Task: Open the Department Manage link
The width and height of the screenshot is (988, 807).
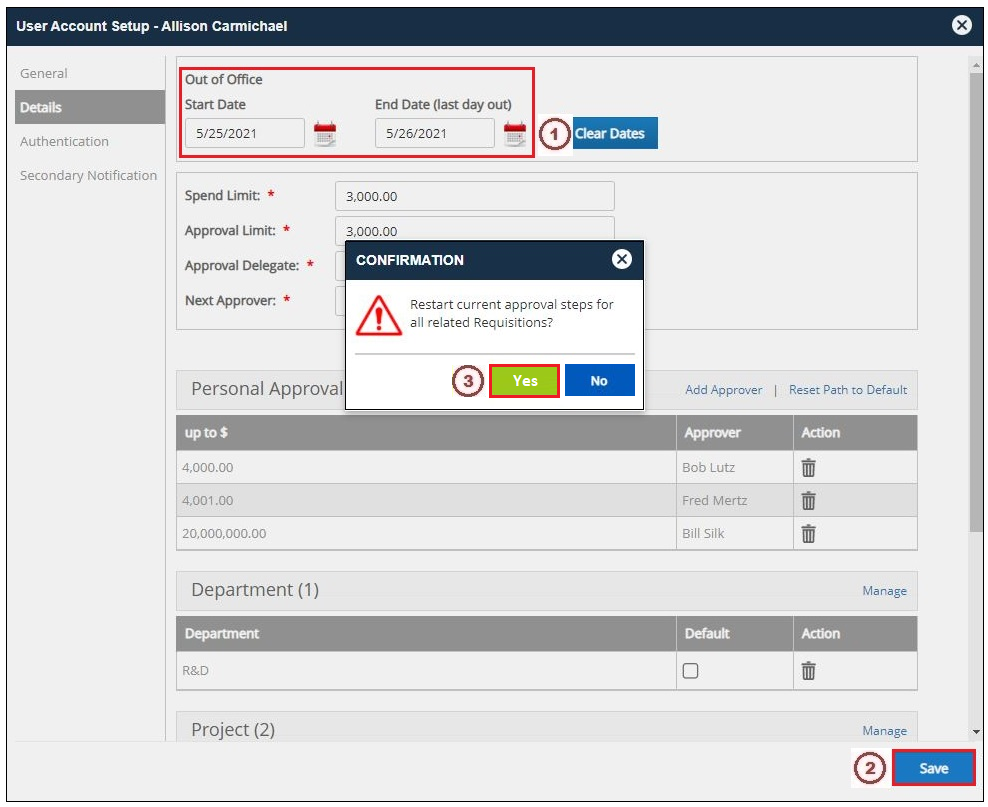Action: 884,591
